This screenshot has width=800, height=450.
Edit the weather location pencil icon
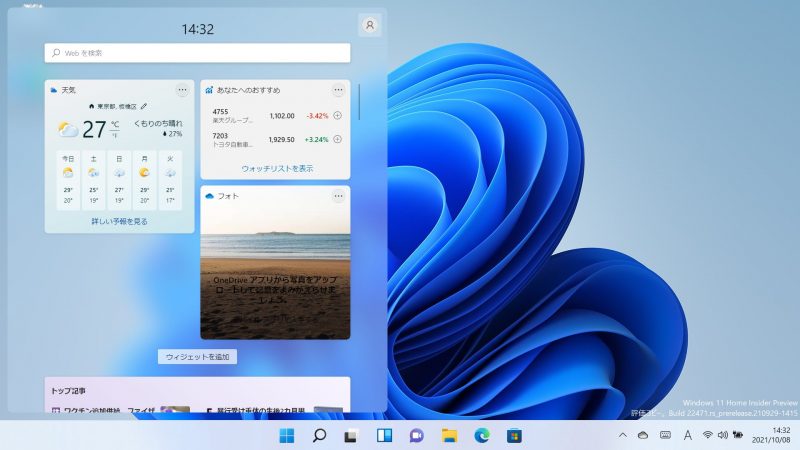coord(144,107)
